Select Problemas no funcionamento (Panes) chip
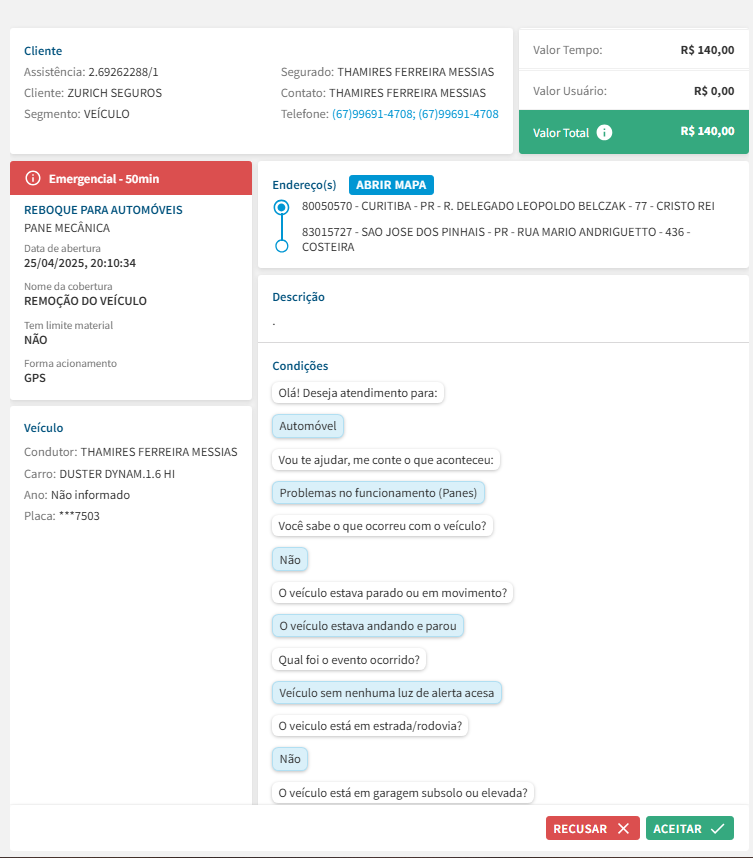 click(x=379, y=493)
